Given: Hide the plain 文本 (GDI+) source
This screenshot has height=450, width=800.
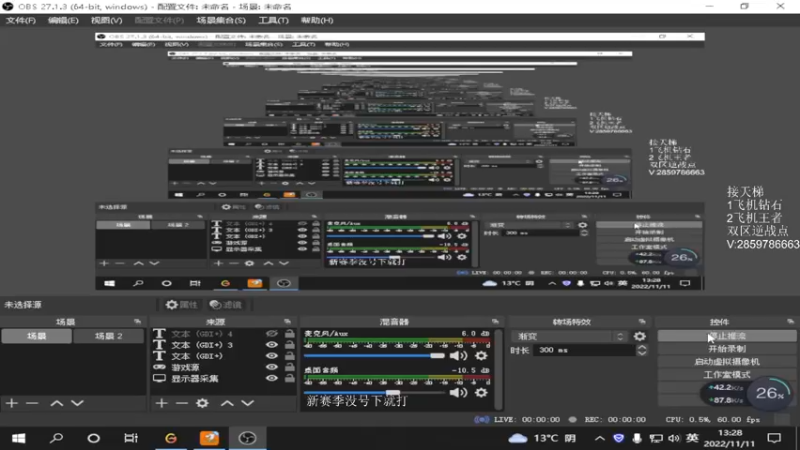Looking at the screenshot, I should (272, 356).
